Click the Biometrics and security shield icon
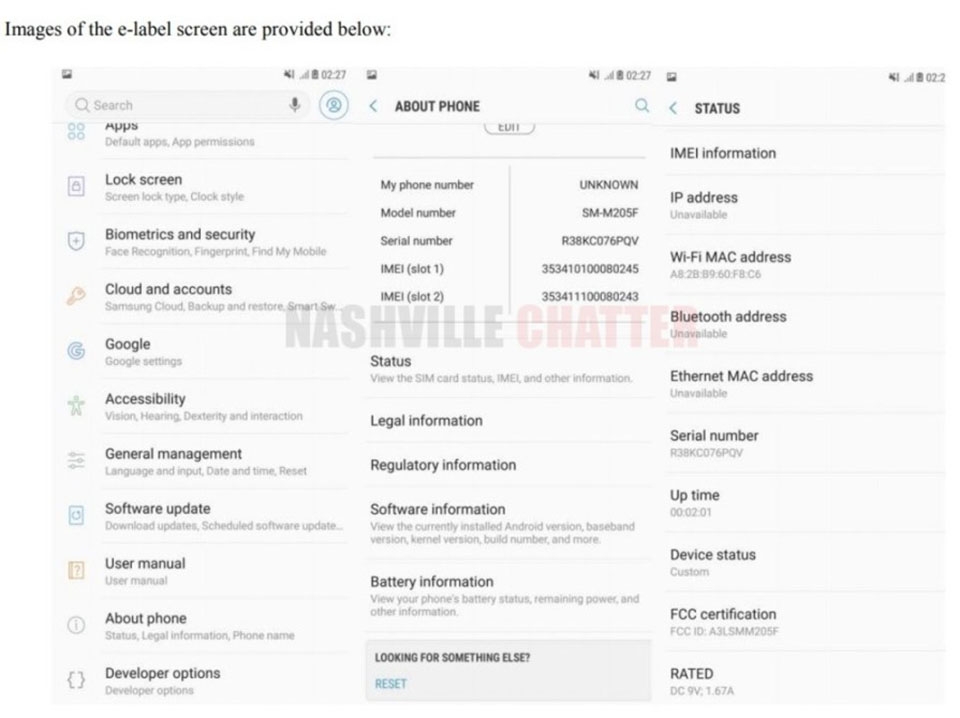This screenshot has width=960, height=718. pos(76,241)
